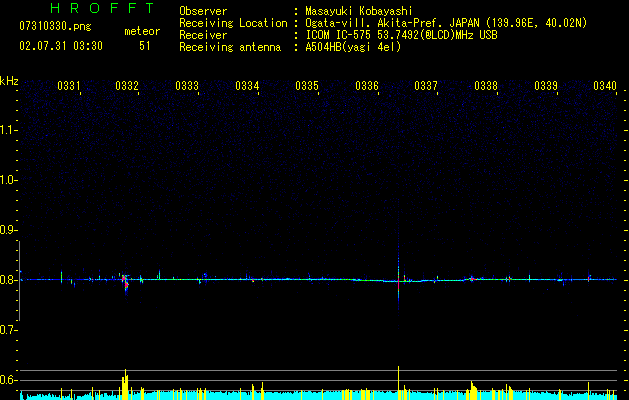Screen dimensions: 629x400
Task: Click the Observer field label
Action: coord(203,11)
